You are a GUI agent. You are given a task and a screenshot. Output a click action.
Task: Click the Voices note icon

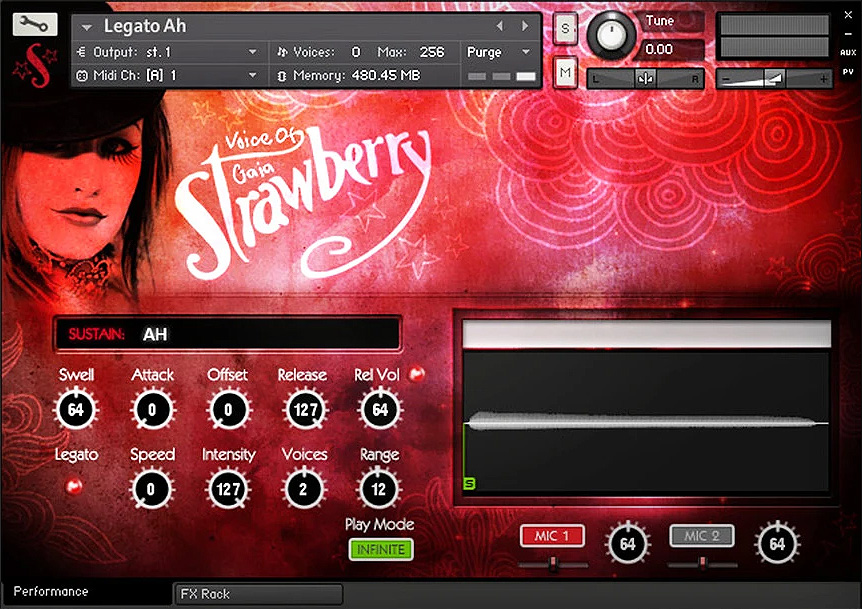click(282, 52)
